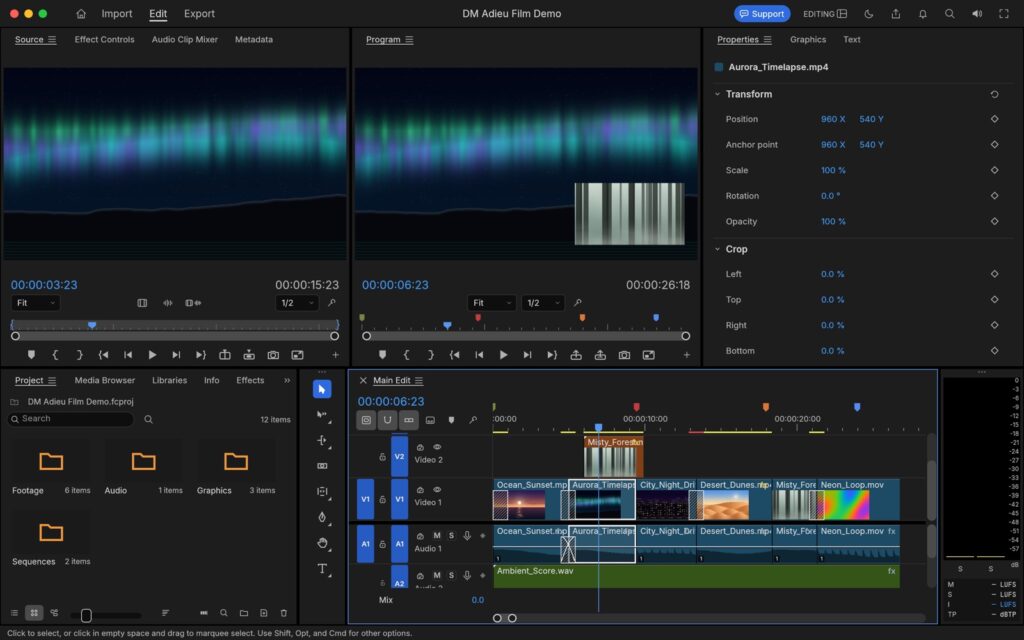Switch to the Export workspace tab

199,14
